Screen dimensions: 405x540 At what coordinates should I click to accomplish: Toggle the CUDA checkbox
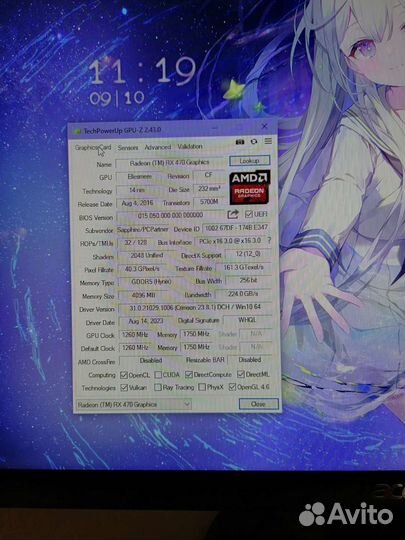click(x=158, y=374)
